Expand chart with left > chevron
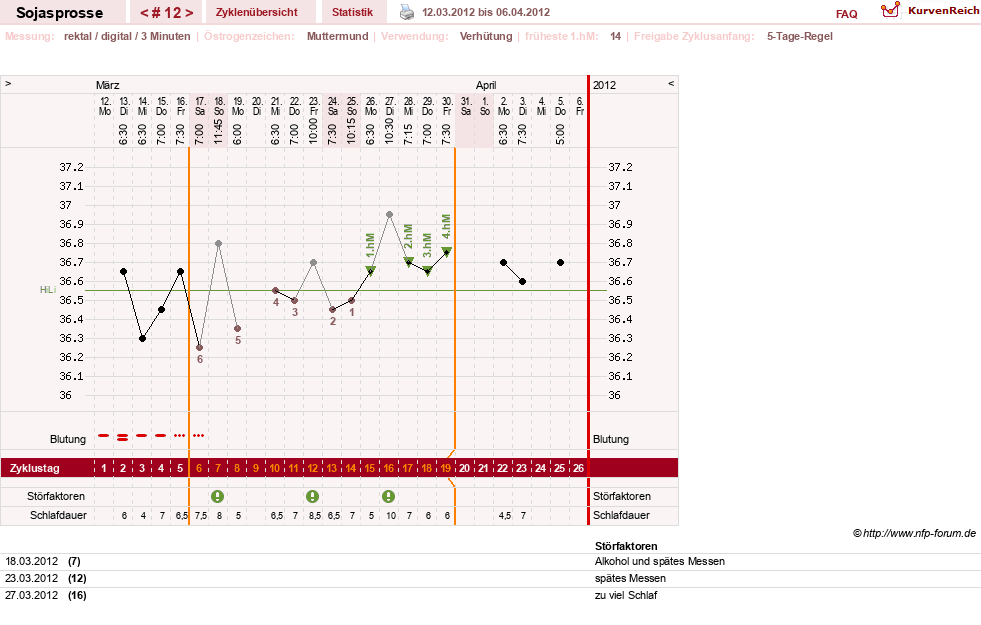 (x=8, y=83)
